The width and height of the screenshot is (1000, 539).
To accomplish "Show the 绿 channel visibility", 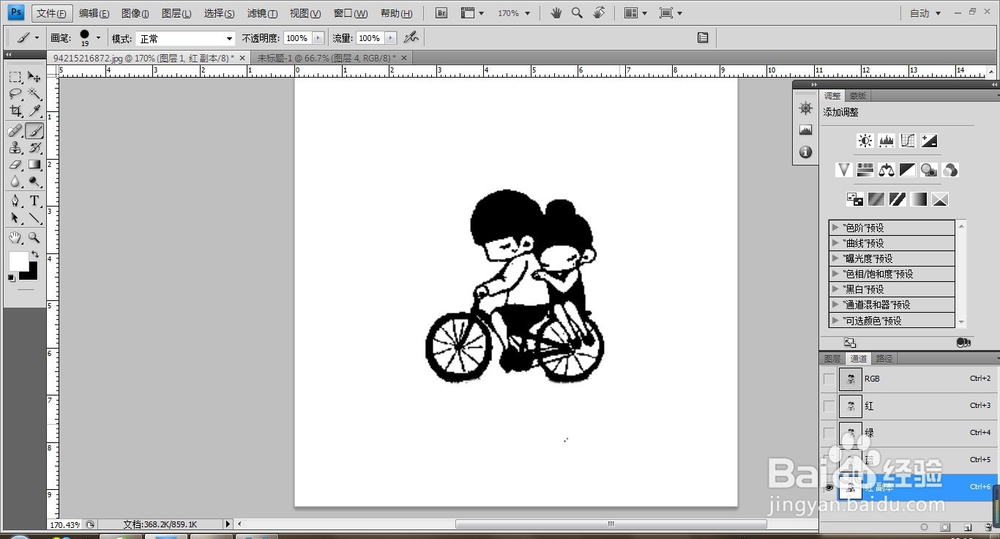I will point(828,433).
